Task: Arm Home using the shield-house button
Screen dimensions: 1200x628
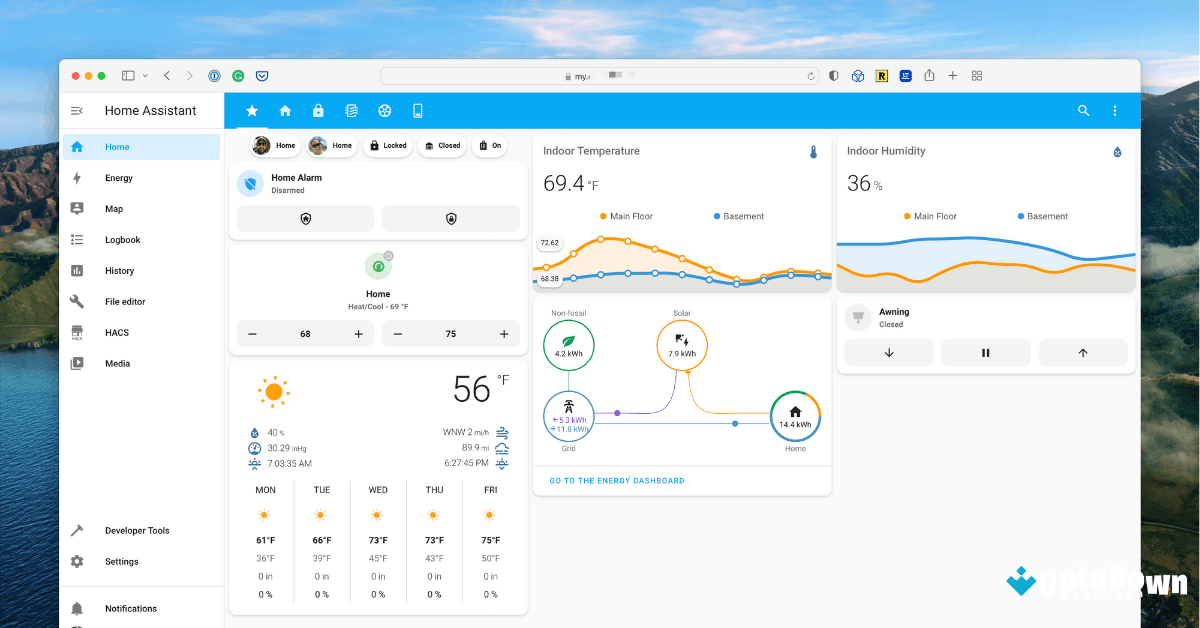Action: (x=305, y=218)
